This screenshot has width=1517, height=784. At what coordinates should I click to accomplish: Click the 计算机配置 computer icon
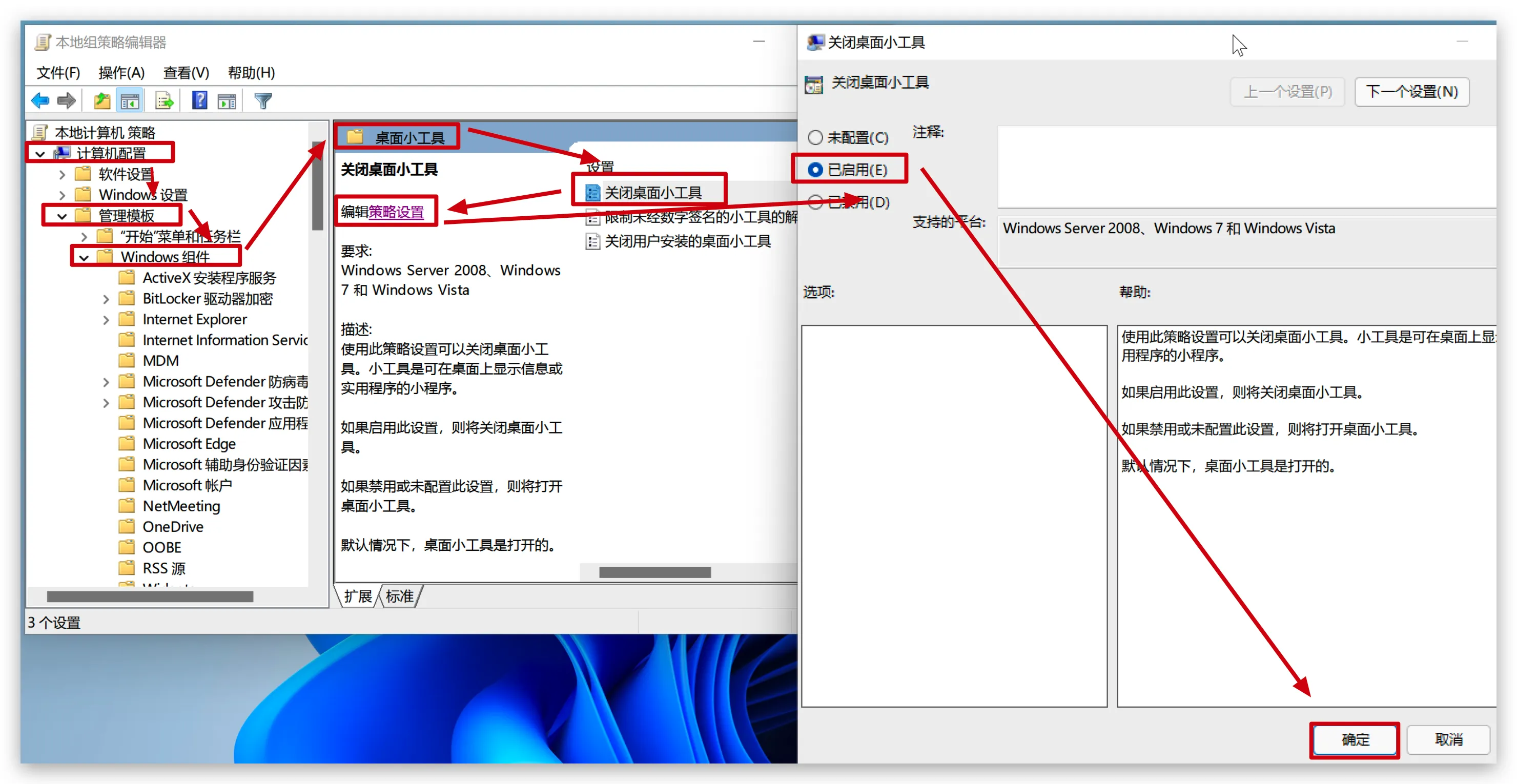[x=62, y=153]
